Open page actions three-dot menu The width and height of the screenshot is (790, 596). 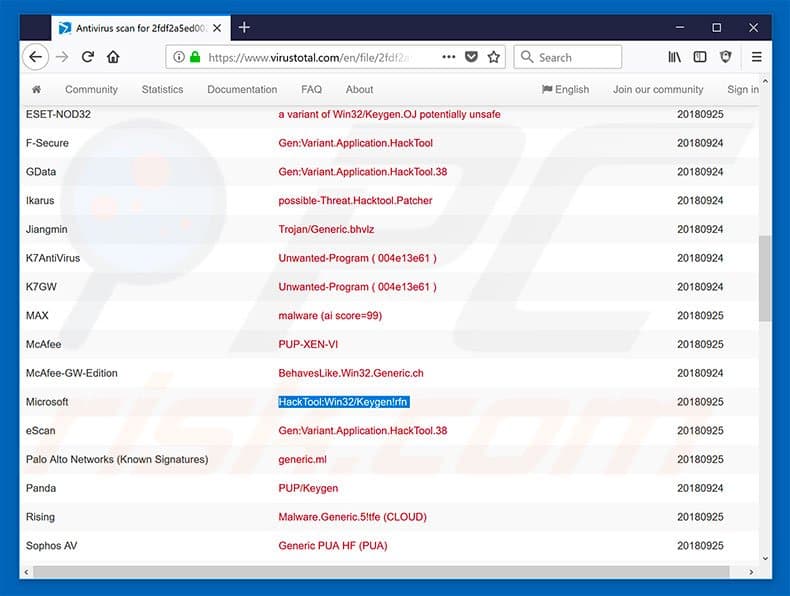(x=448, y=57)
